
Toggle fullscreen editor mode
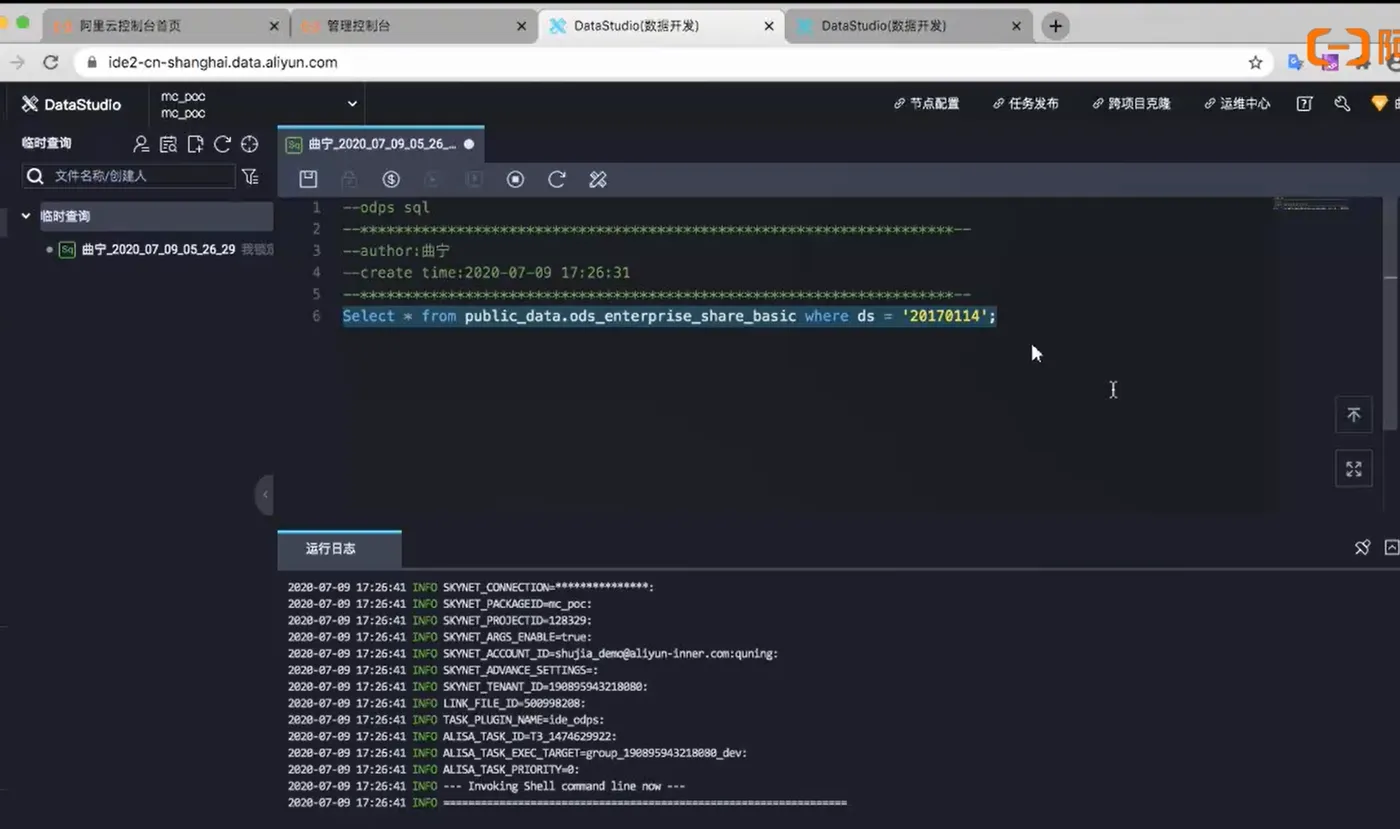1353,468
